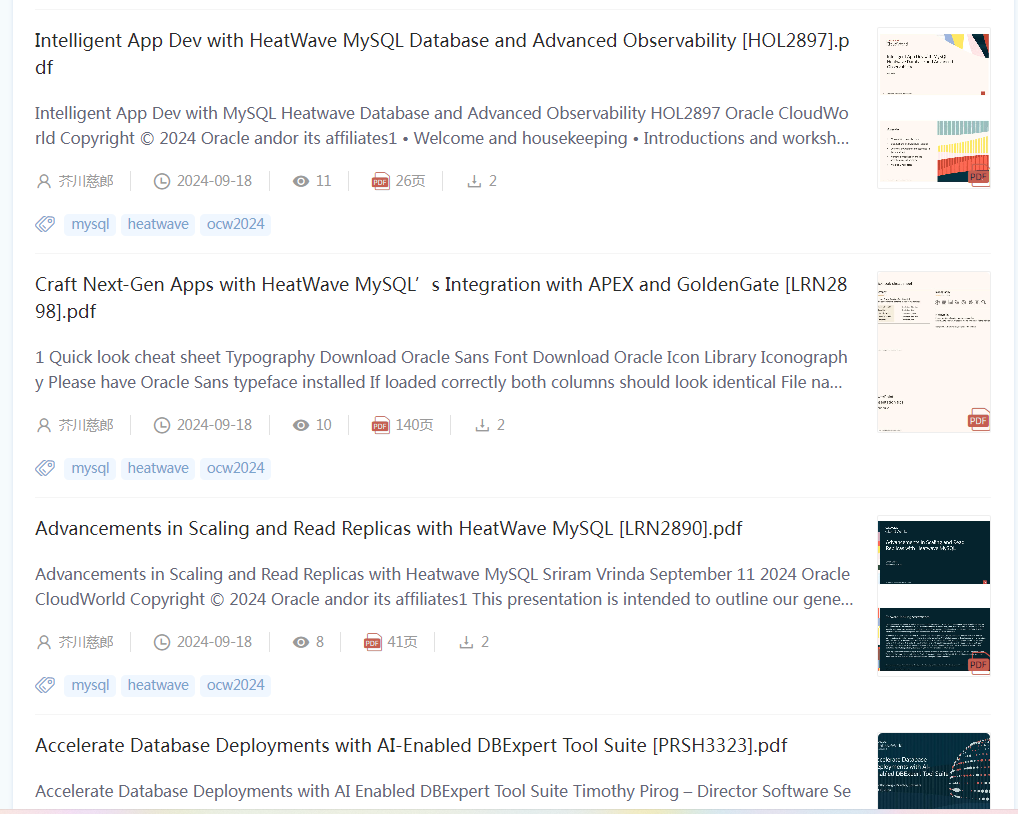Click heatwave tag under LRN2890 document

[x=158, y=685]
